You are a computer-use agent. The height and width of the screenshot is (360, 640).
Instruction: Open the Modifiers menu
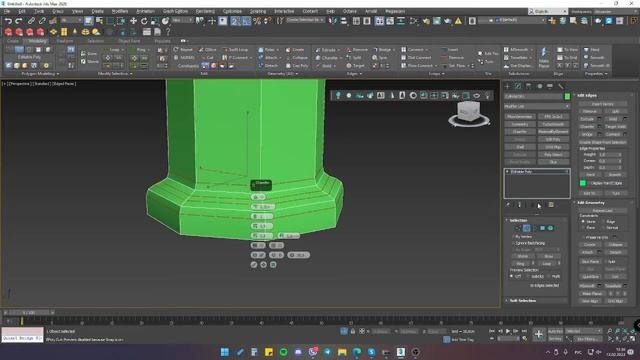[120, 11]
